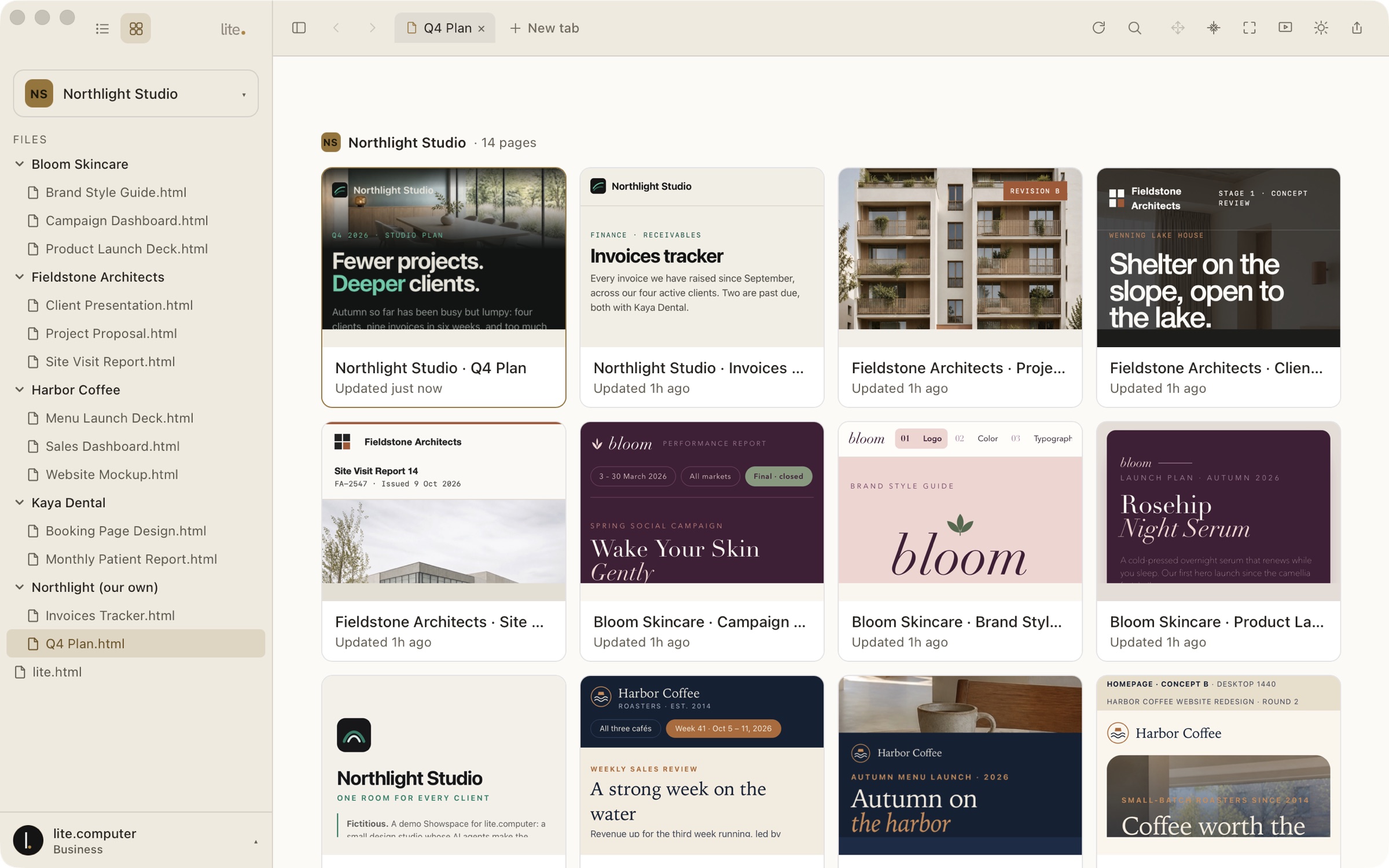Viewport: 1389px width, 868px height.
Task: Collapse the Bloom Skincare folder
Action: [20, 164]
